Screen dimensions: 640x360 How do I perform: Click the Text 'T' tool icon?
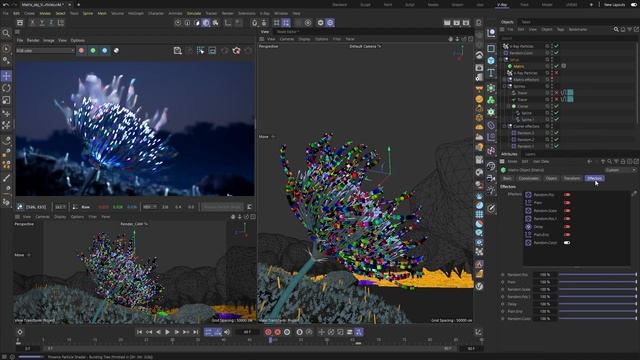coord(491,73)
